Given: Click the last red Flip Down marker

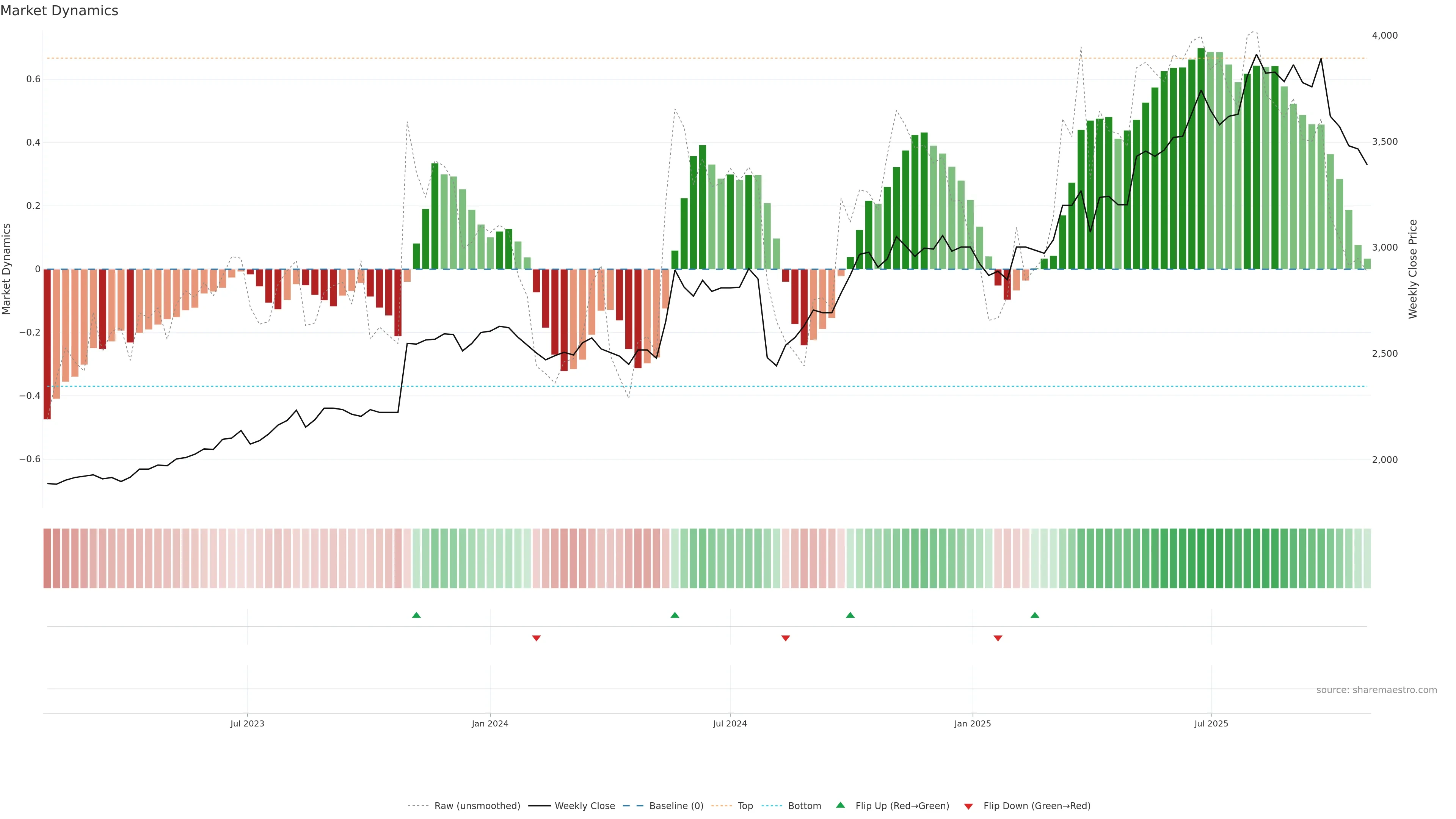Looking at the screenshot, I should tap(998, 638).
